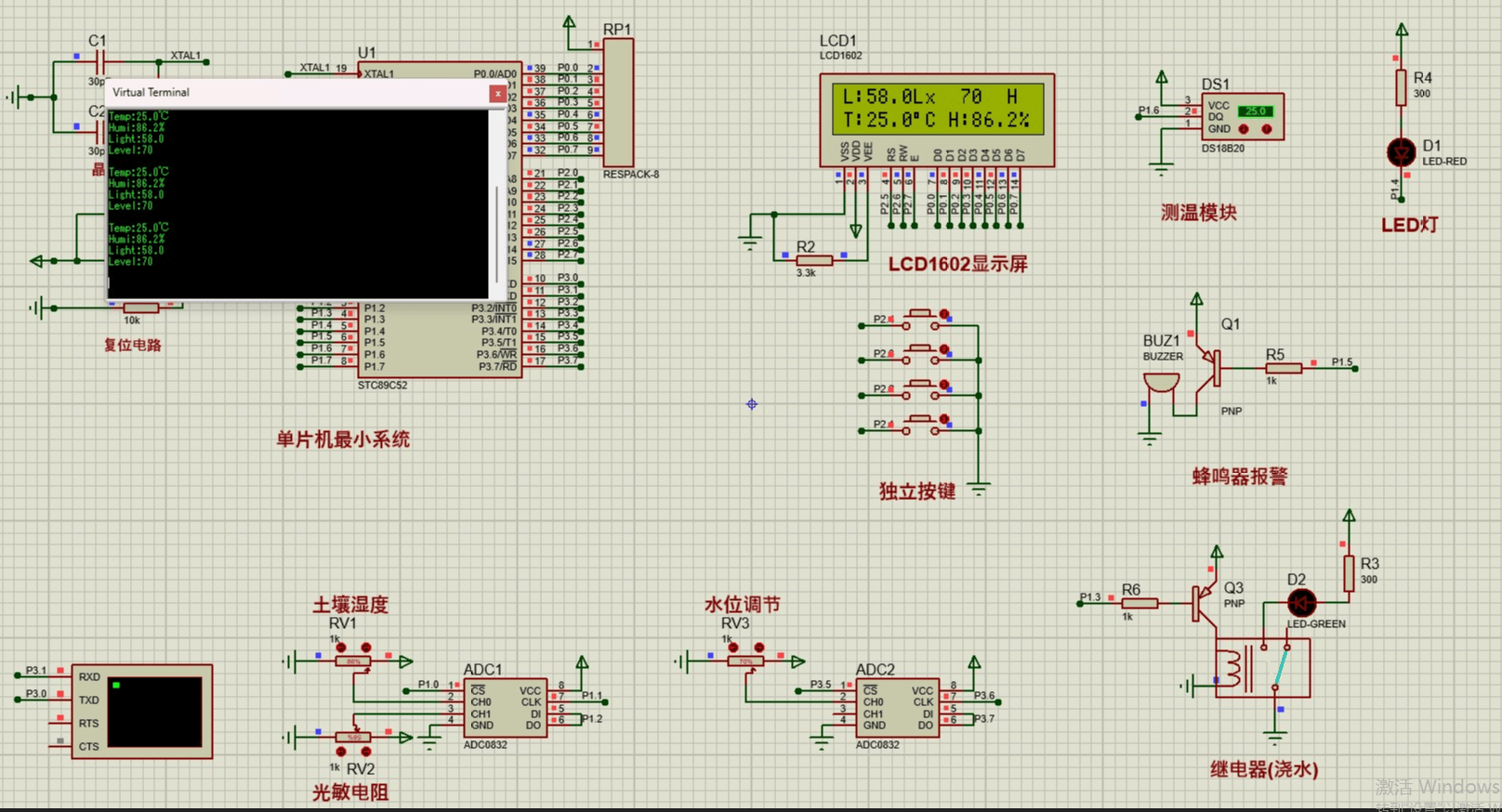Click the right red button on DS18B20
Viewport: 1502px width, 812px height.
click(1266, 129)
